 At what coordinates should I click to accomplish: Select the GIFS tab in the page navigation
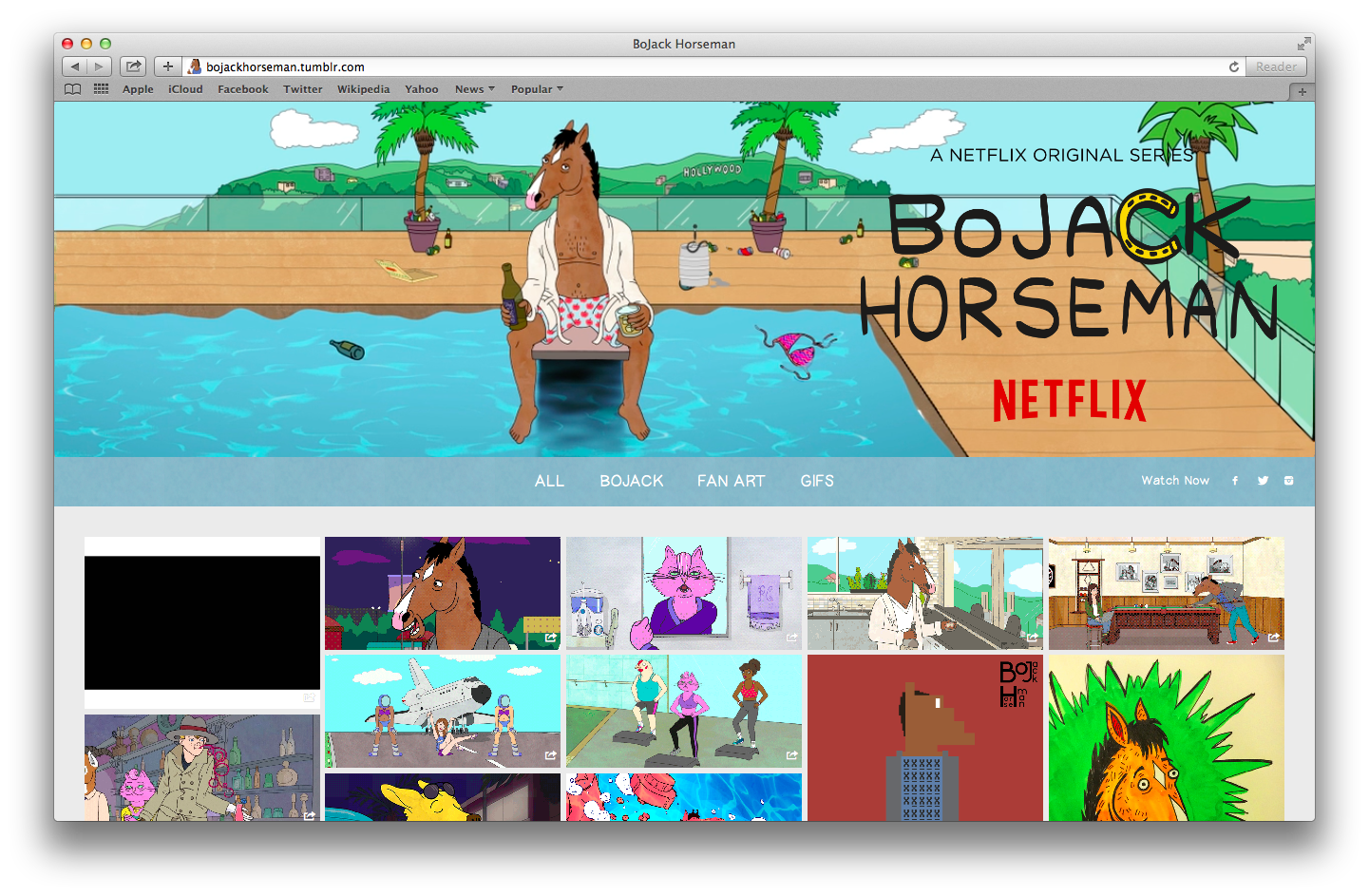pos(817,481)
